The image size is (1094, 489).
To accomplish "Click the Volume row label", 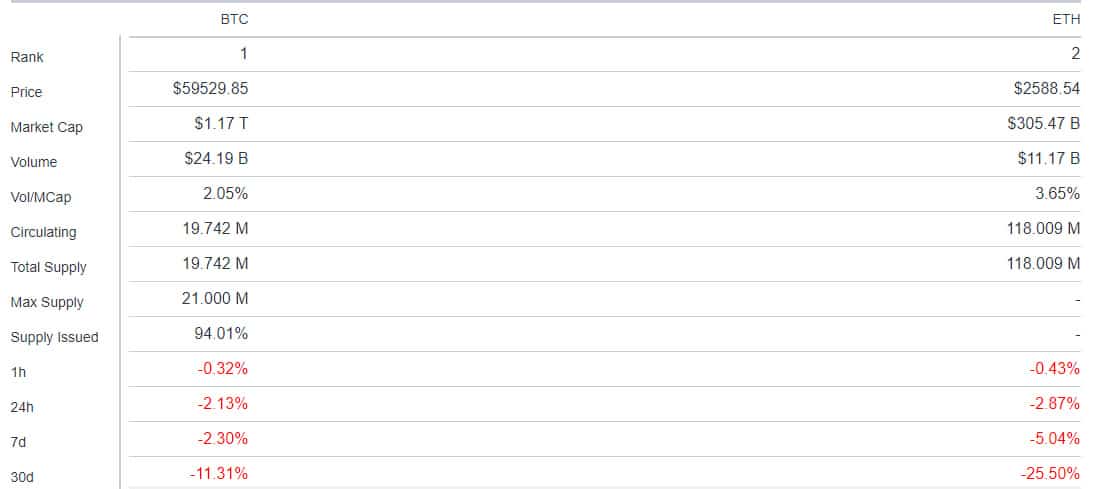I will click(x=33, y=162).
